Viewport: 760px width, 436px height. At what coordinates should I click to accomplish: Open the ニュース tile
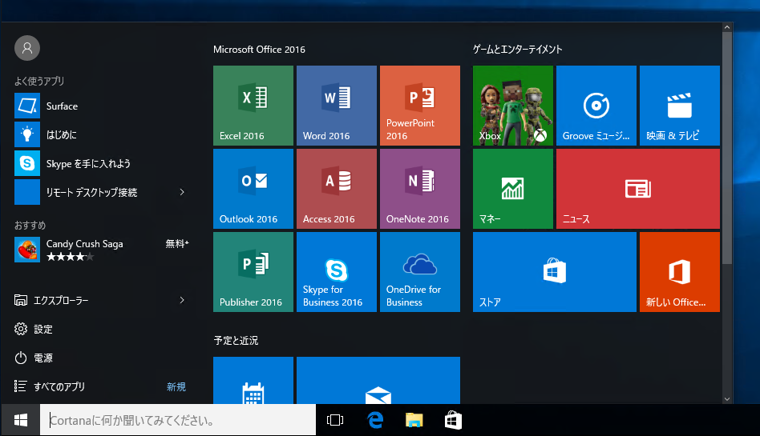pos(638,189)
